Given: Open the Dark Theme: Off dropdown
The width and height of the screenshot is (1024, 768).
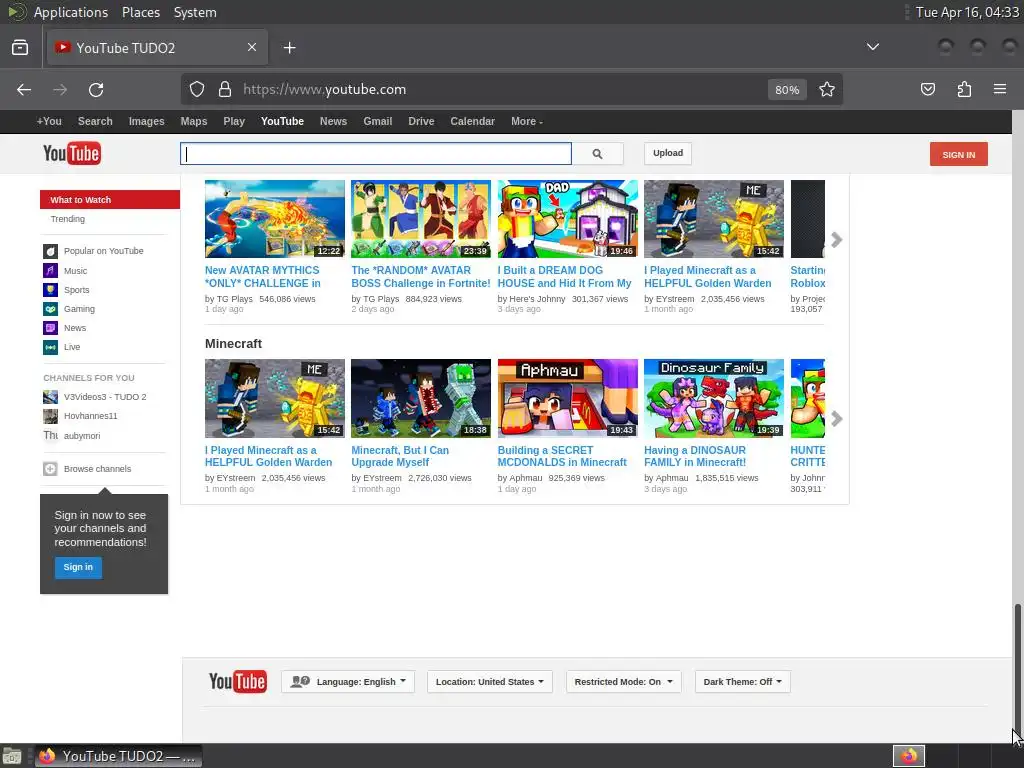Looking at the screenshot, I should point(743,682).
